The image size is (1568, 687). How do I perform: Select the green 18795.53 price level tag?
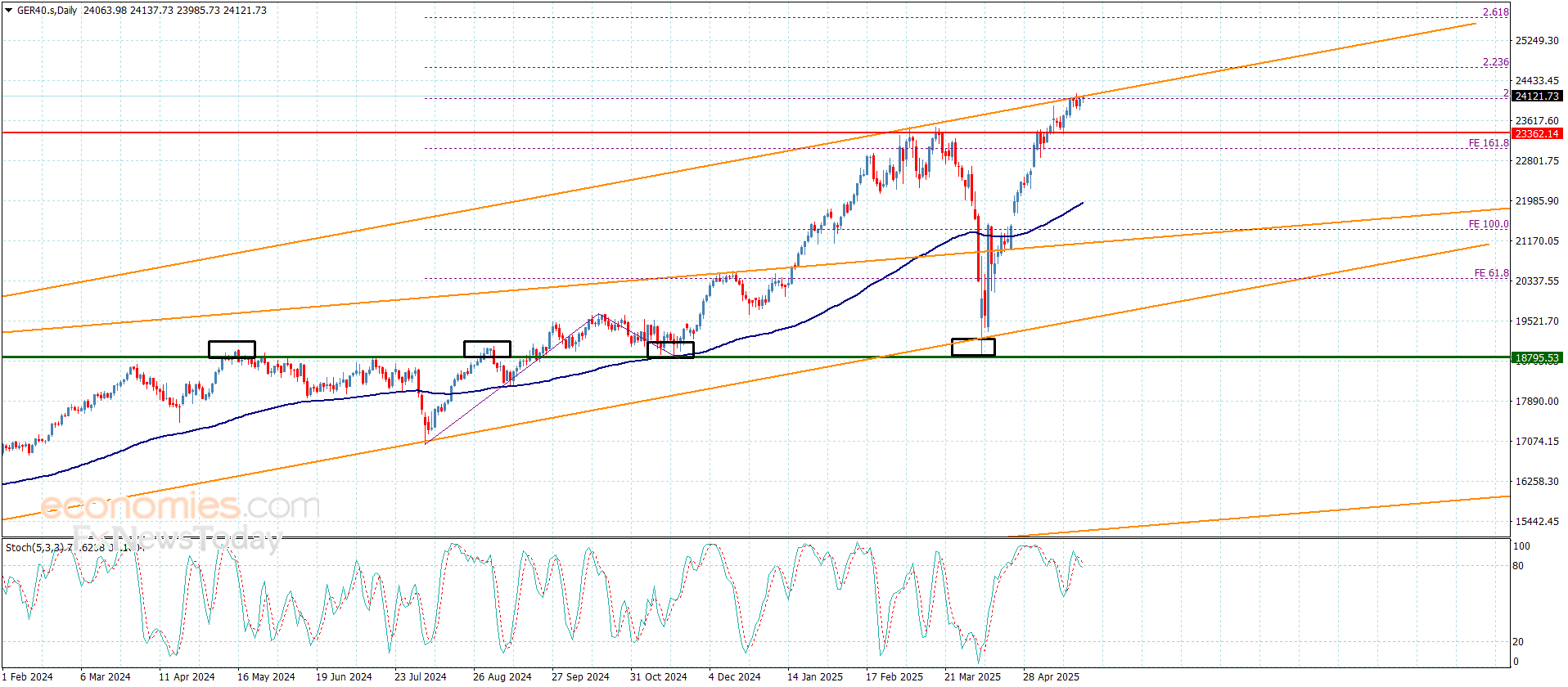point(1537,357)
